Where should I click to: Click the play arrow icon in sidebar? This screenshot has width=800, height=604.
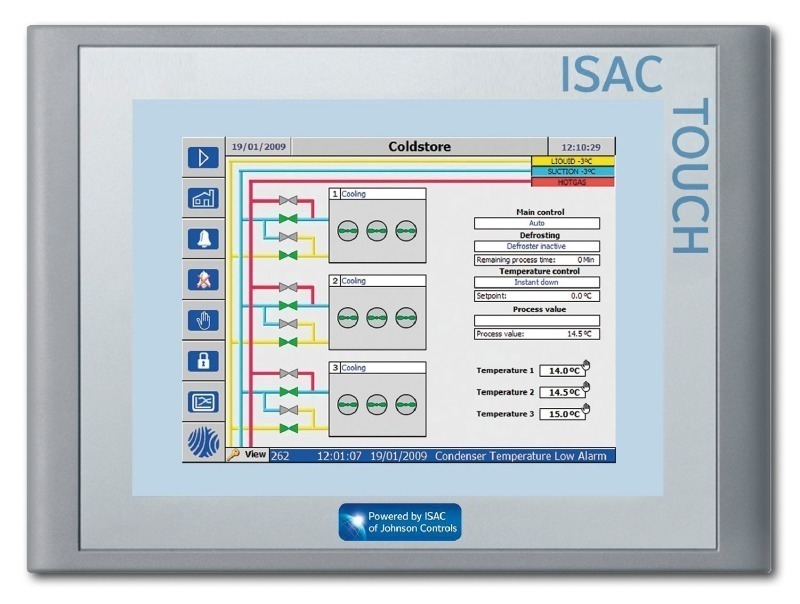click(x=203, y=158)
